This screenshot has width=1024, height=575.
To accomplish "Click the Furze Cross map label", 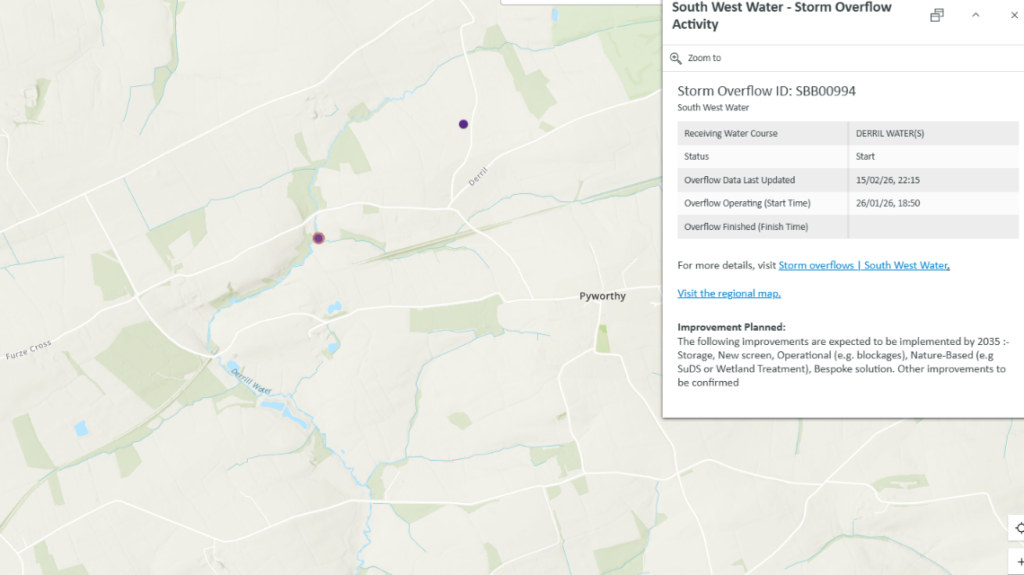I will tap(28, 347).
